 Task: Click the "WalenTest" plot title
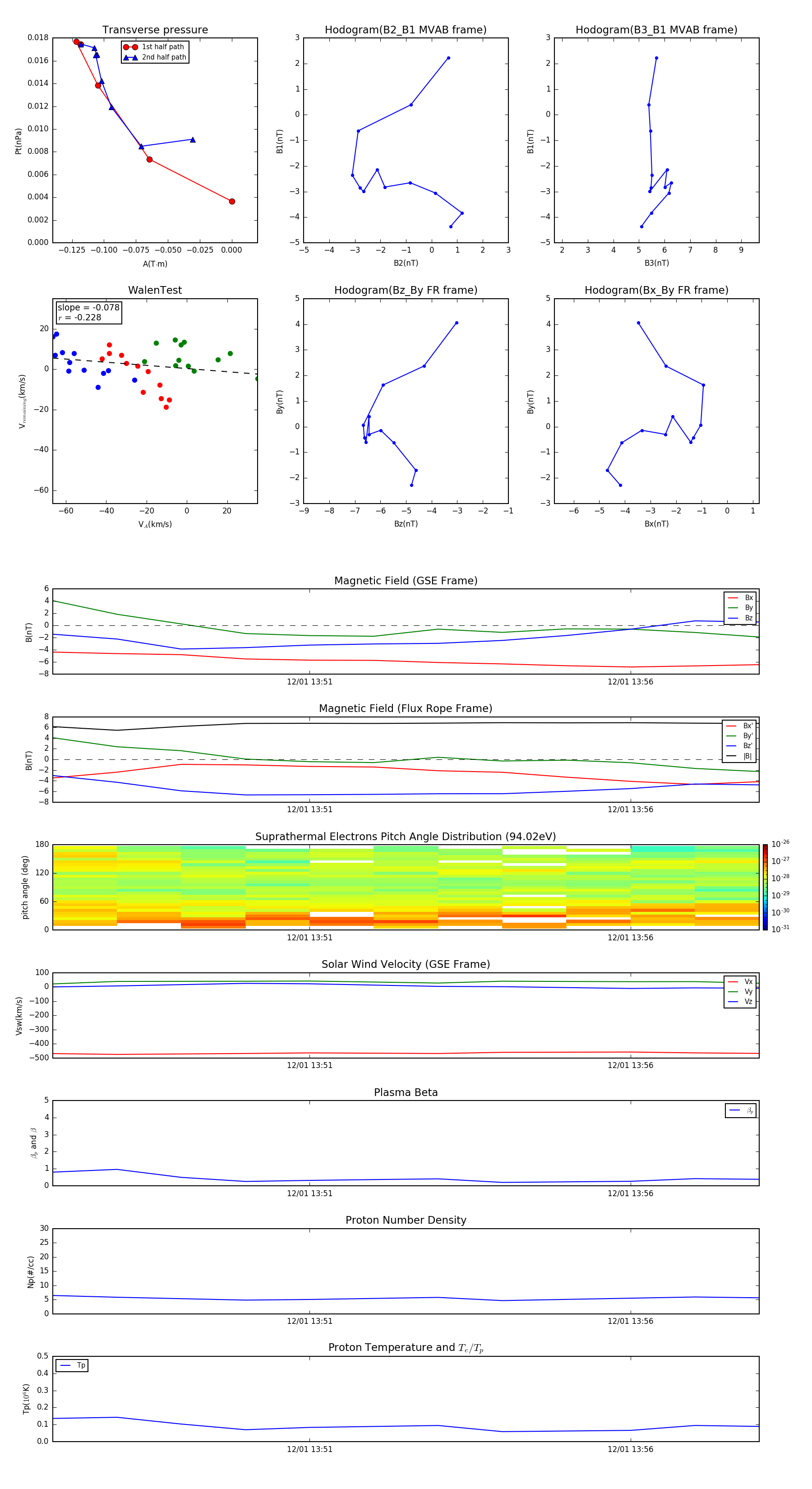click(x=155, y=290)
